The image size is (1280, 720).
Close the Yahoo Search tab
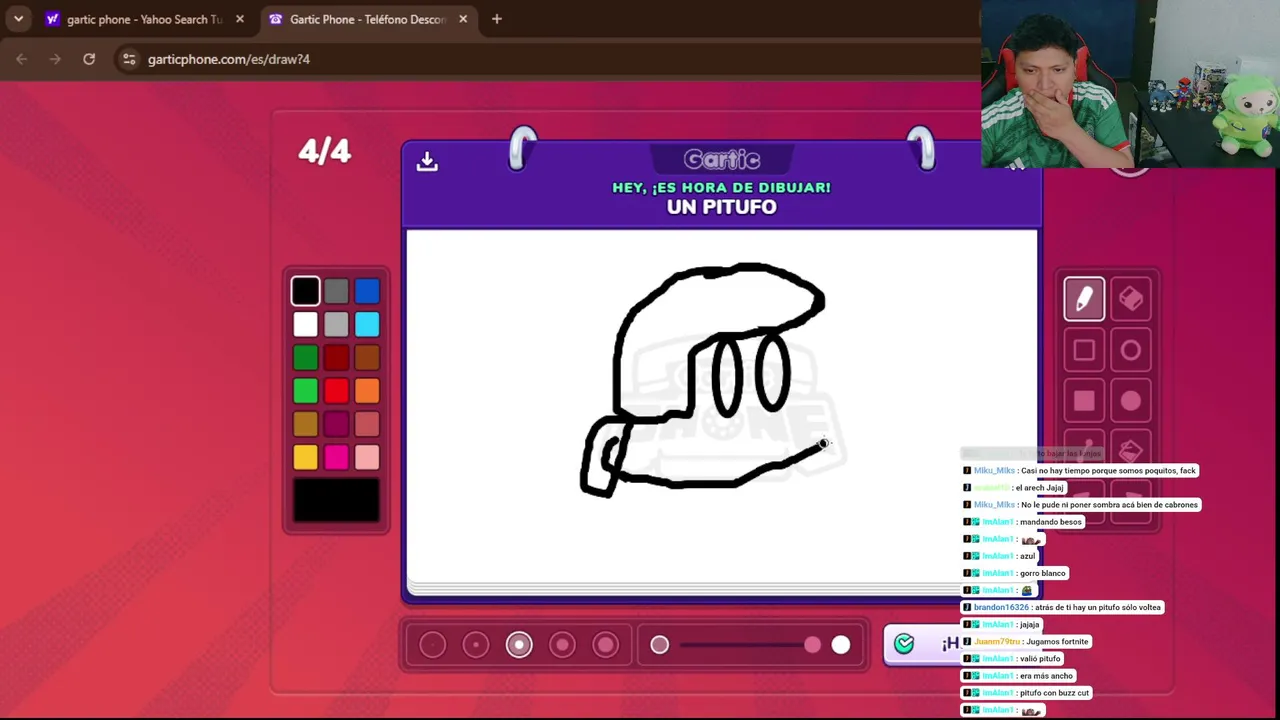click(x=240, y=19)
